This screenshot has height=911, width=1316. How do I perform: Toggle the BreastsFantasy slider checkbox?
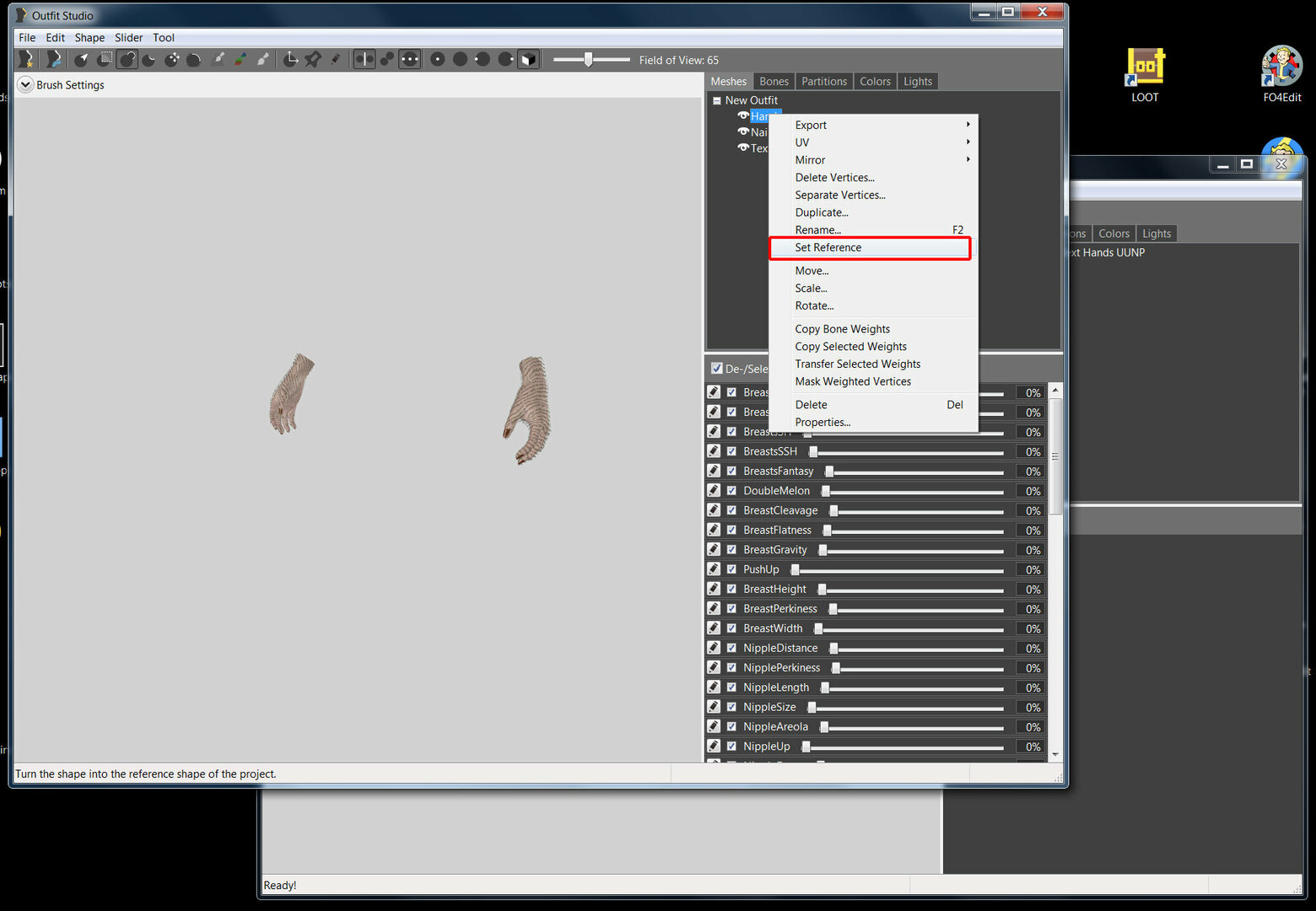731,471
